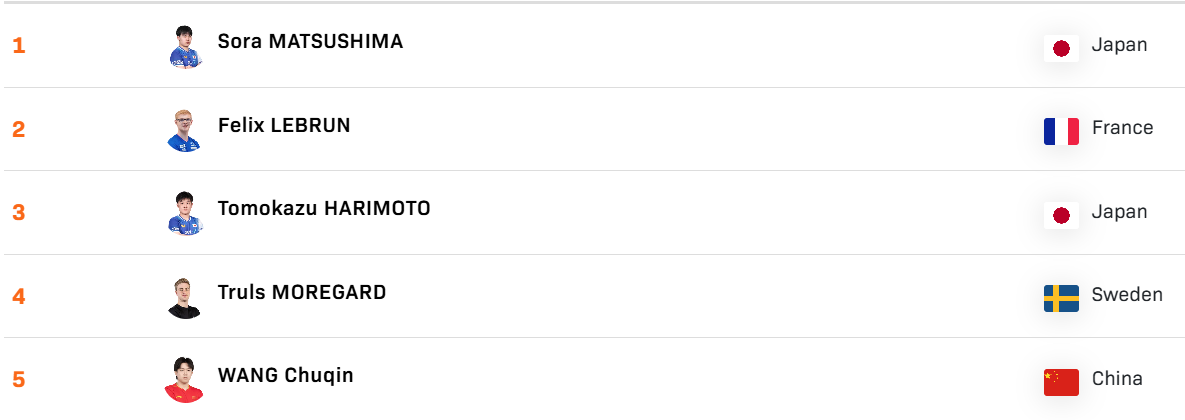
Task: Click Sora Matsushima's player avatar
Action: 184,46
